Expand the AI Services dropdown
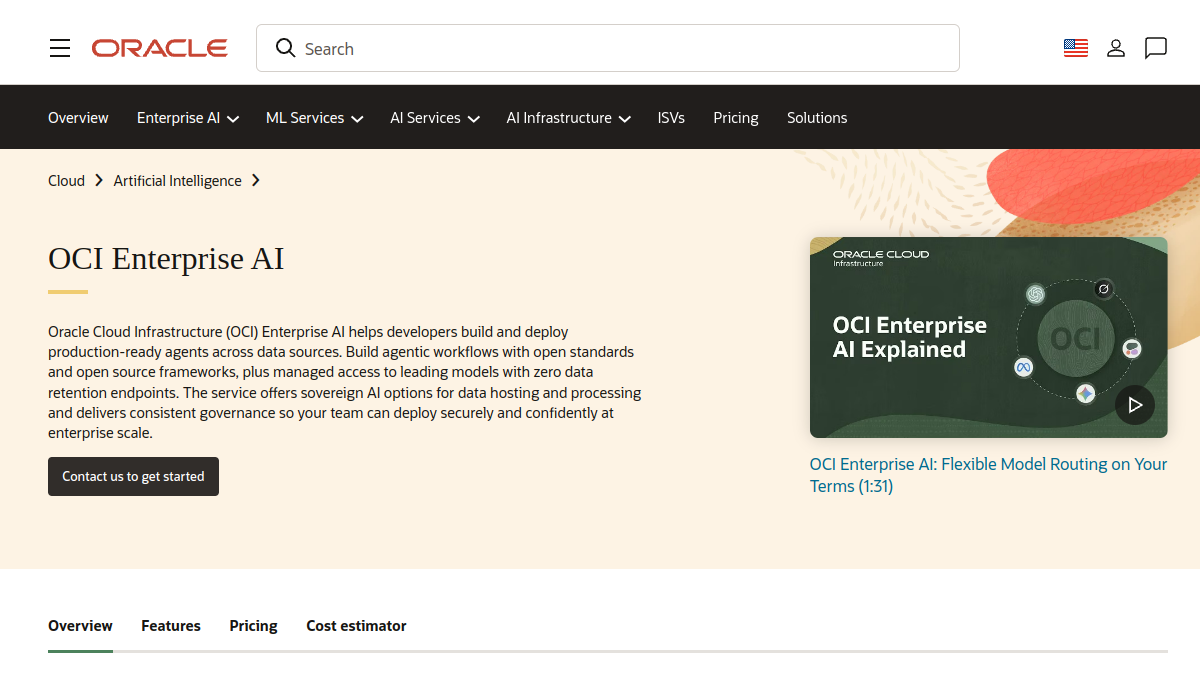This screenshot has width=1200, height=675. (435, 118)
